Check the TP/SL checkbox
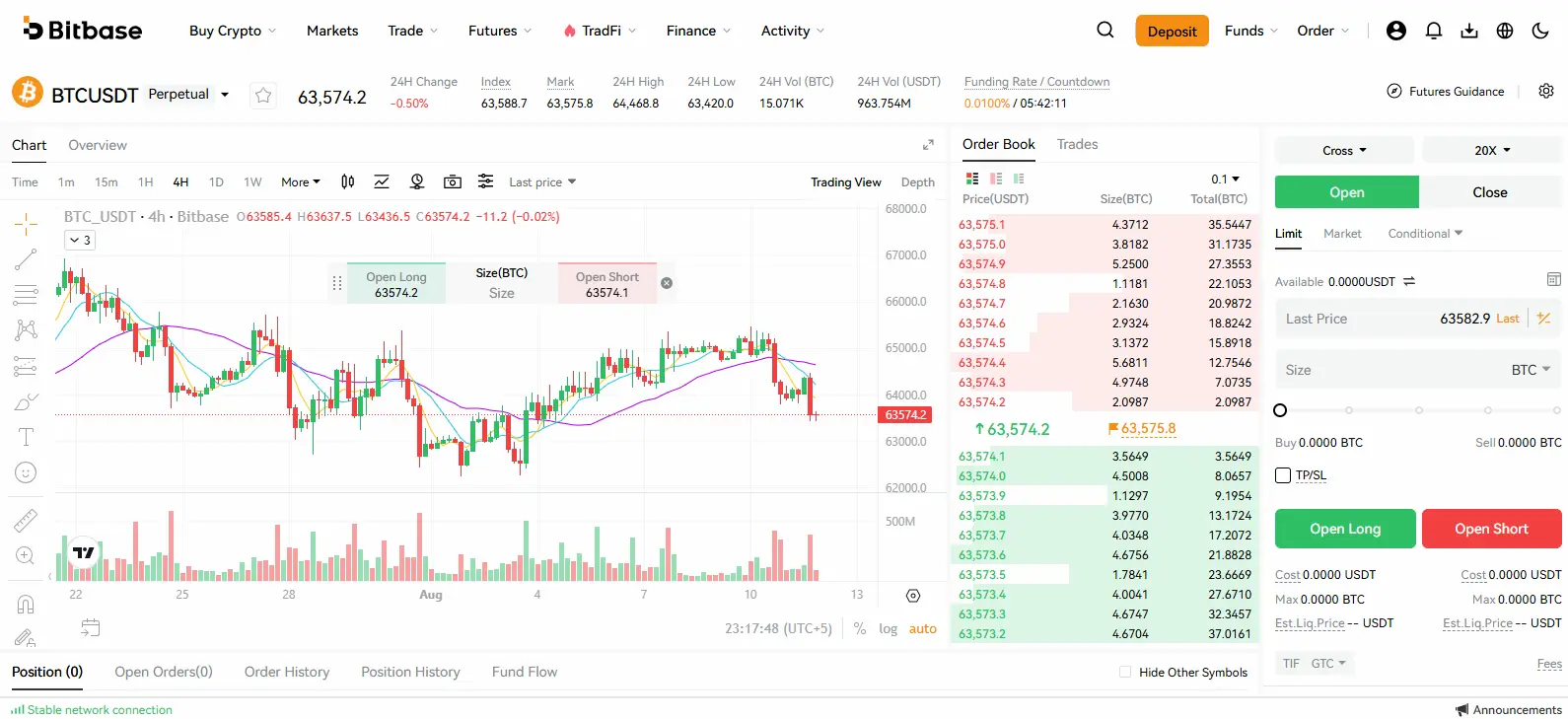 tap(1283, 475)
